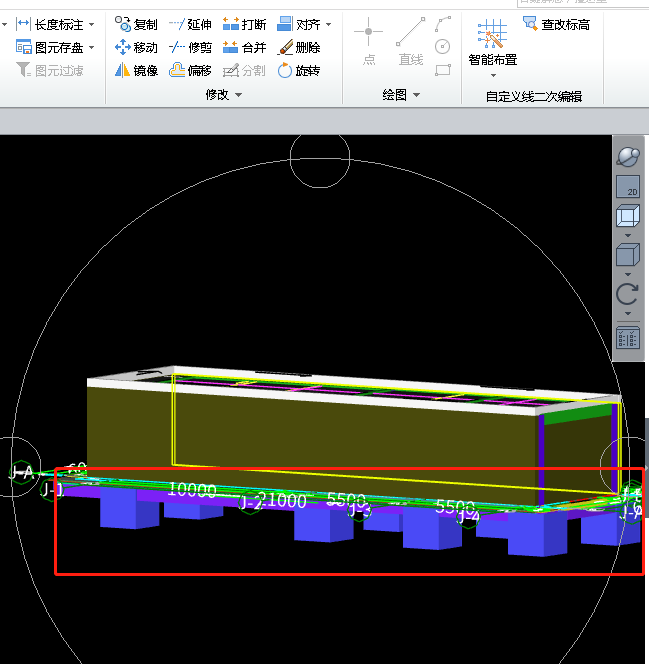Image resolution: width=649 pixels, height=664 pixels.
Task: Select the circle drawing tool
Action: [443, 47]
